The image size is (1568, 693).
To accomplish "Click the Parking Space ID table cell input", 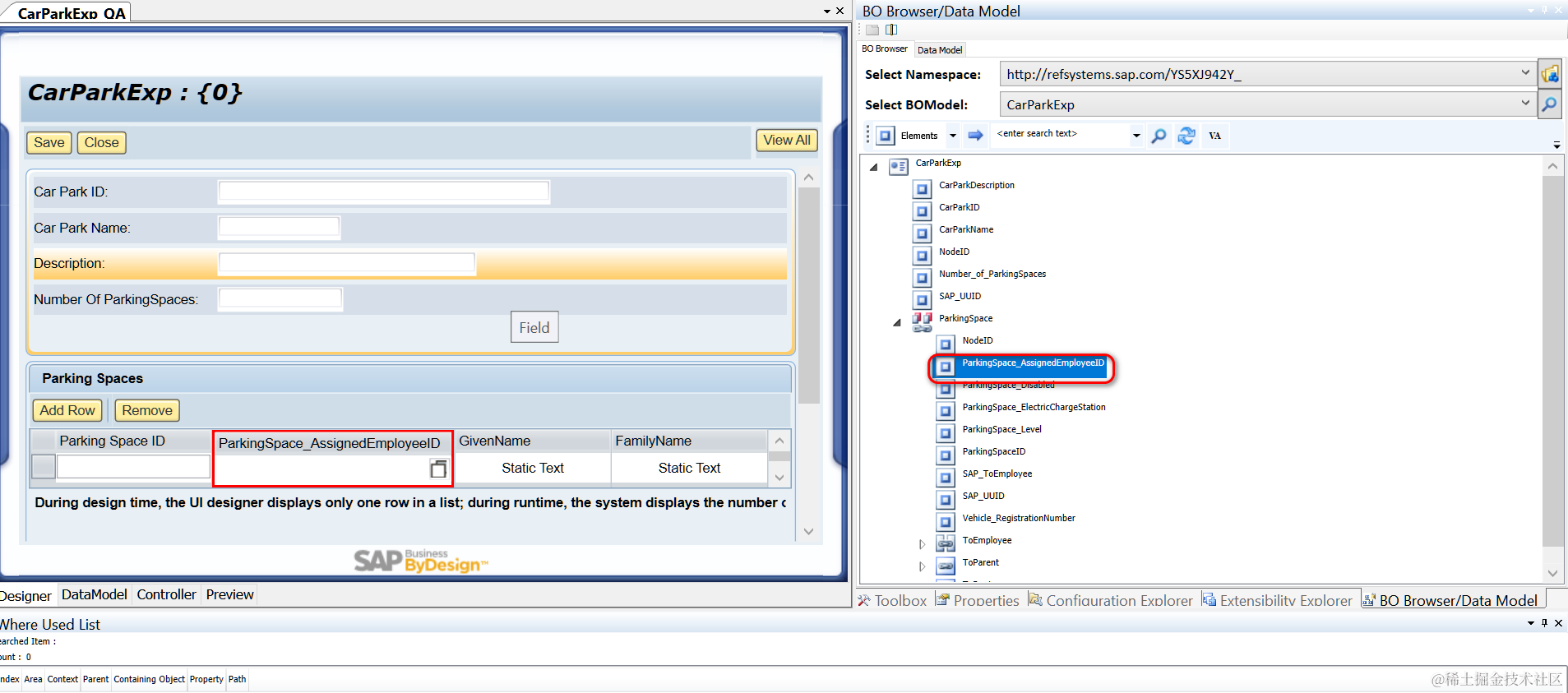I will point(133,467).
